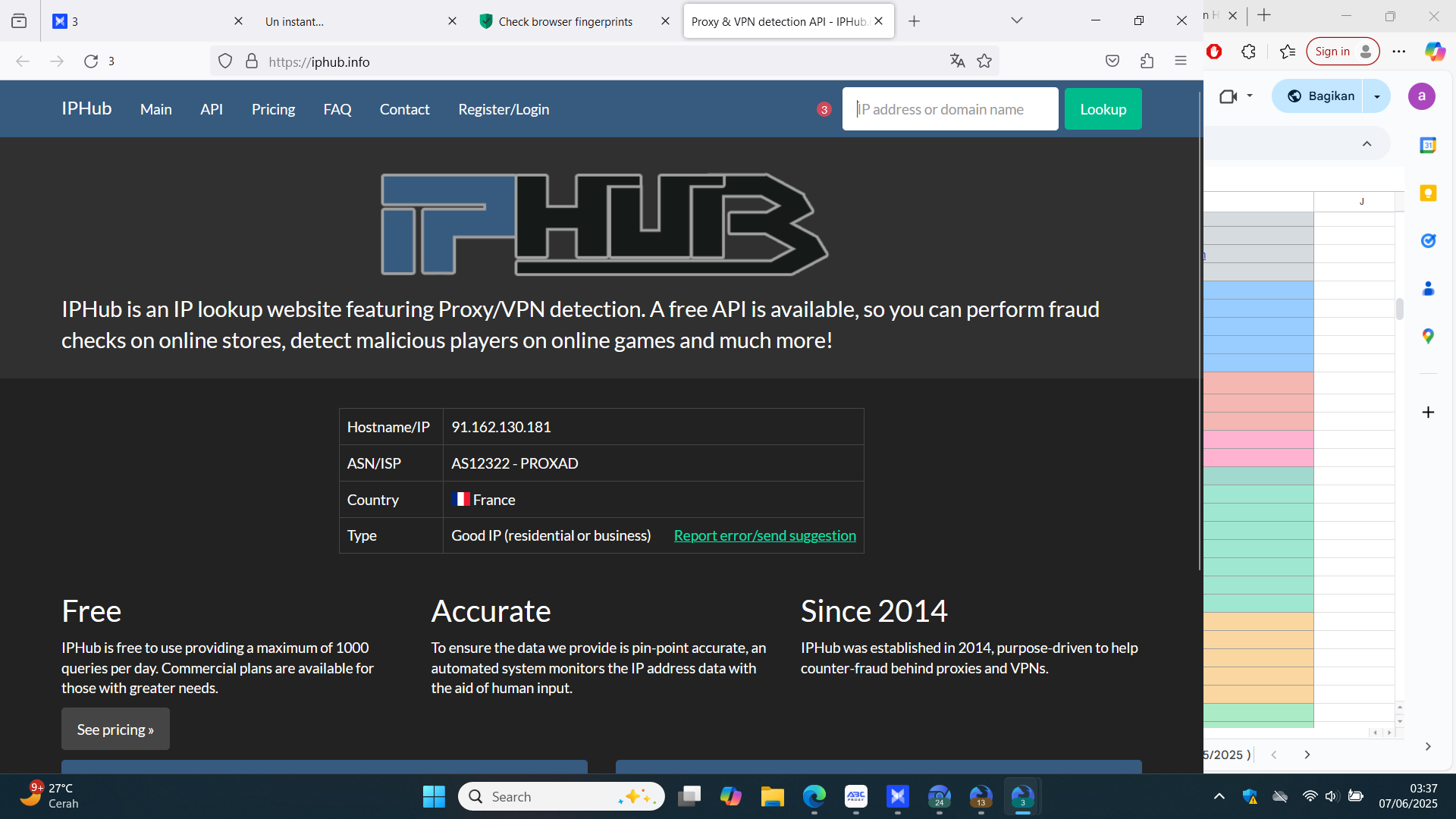Open Google Contacts in the side panel
Viewport: 1456px width, 819px height.
[x=1428, y=288]
